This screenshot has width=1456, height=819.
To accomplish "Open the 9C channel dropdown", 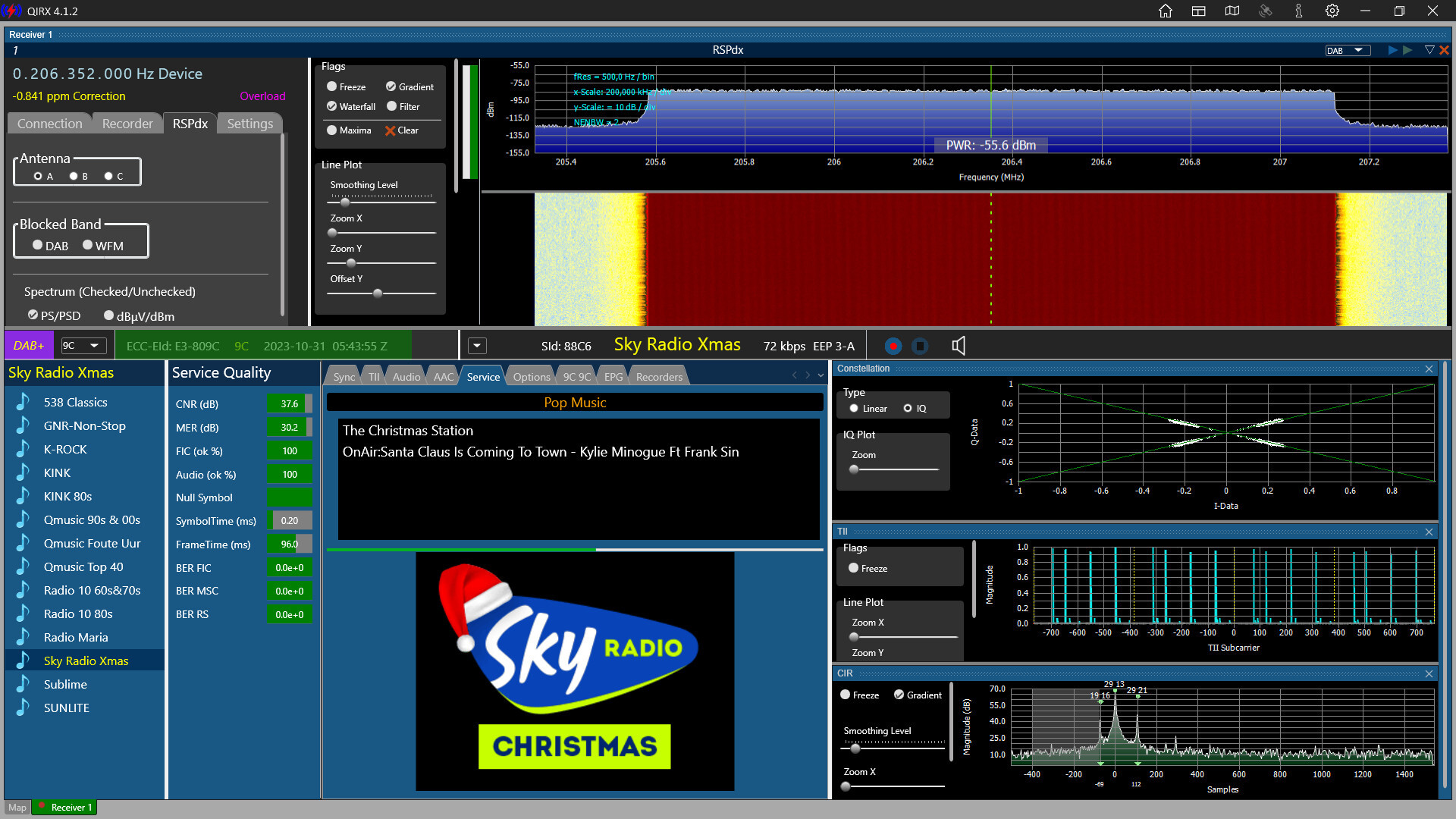I will [82, 346].
